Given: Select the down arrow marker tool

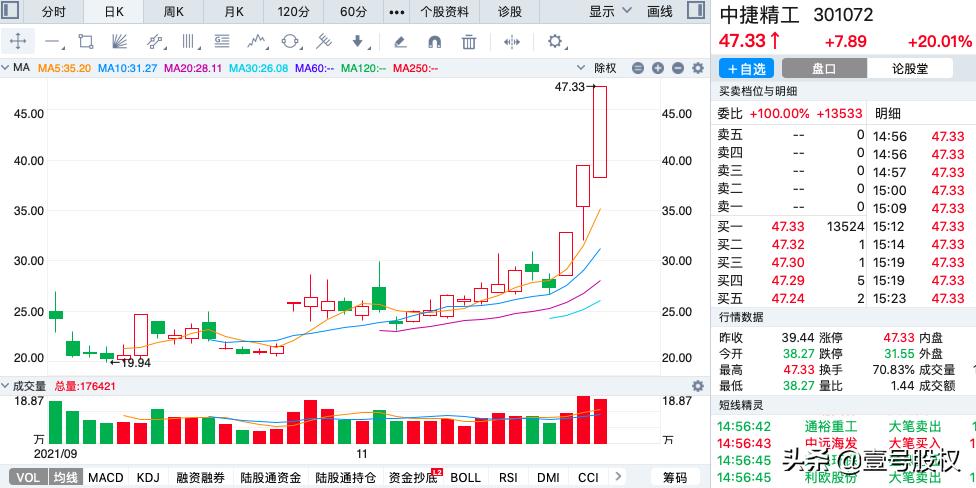Looking at the screenshot, I should [357, 42].
